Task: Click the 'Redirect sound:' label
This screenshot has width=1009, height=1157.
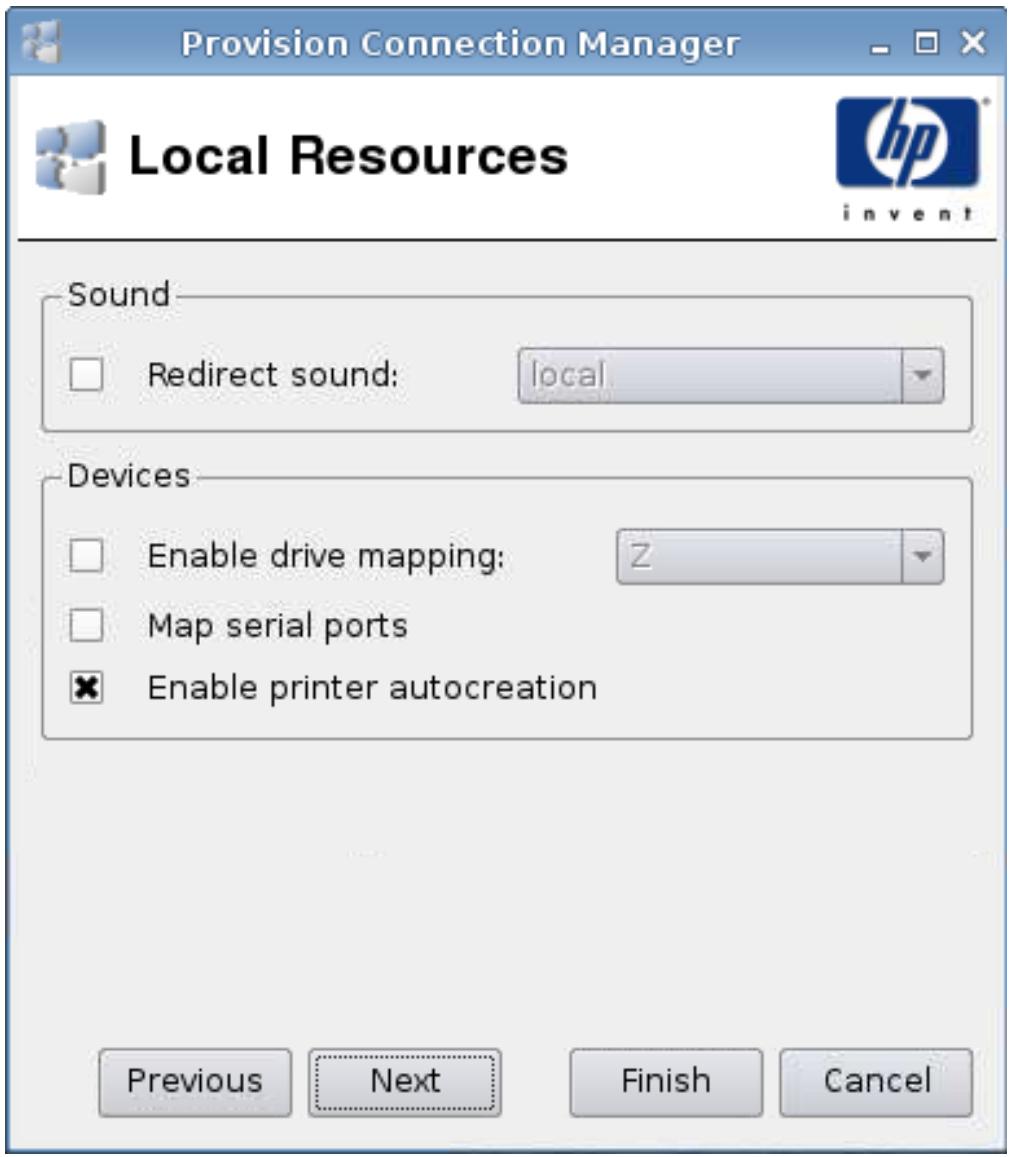Action: pos(273,375)
